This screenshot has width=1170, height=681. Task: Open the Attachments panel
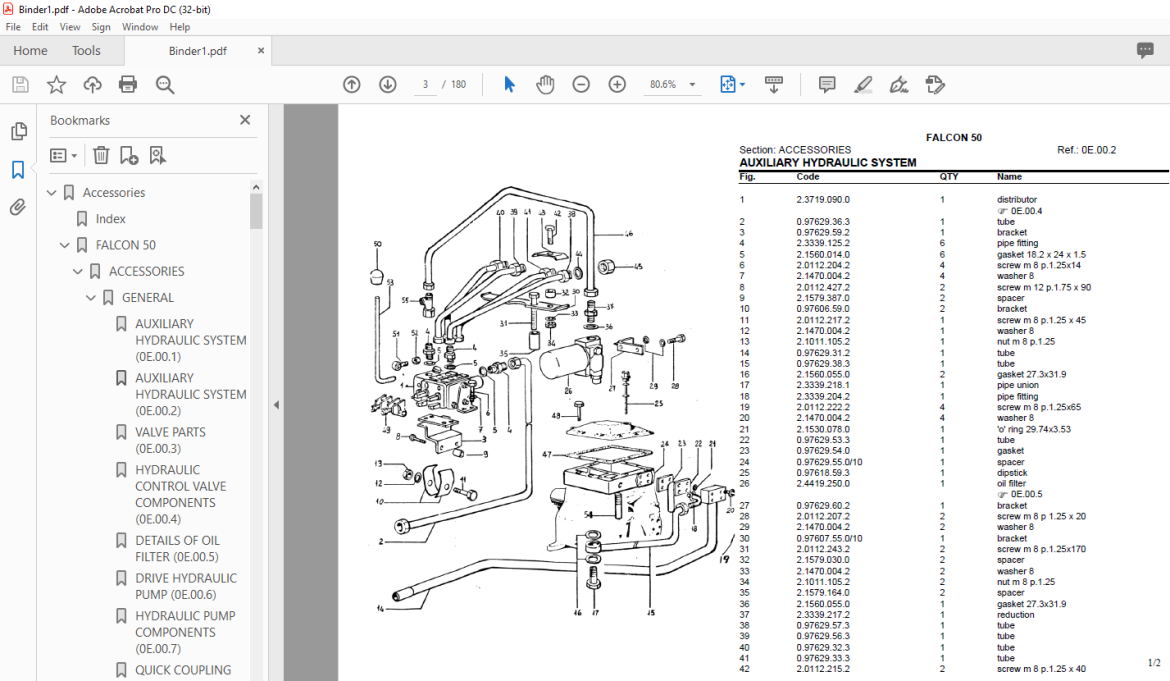(17, 207)
